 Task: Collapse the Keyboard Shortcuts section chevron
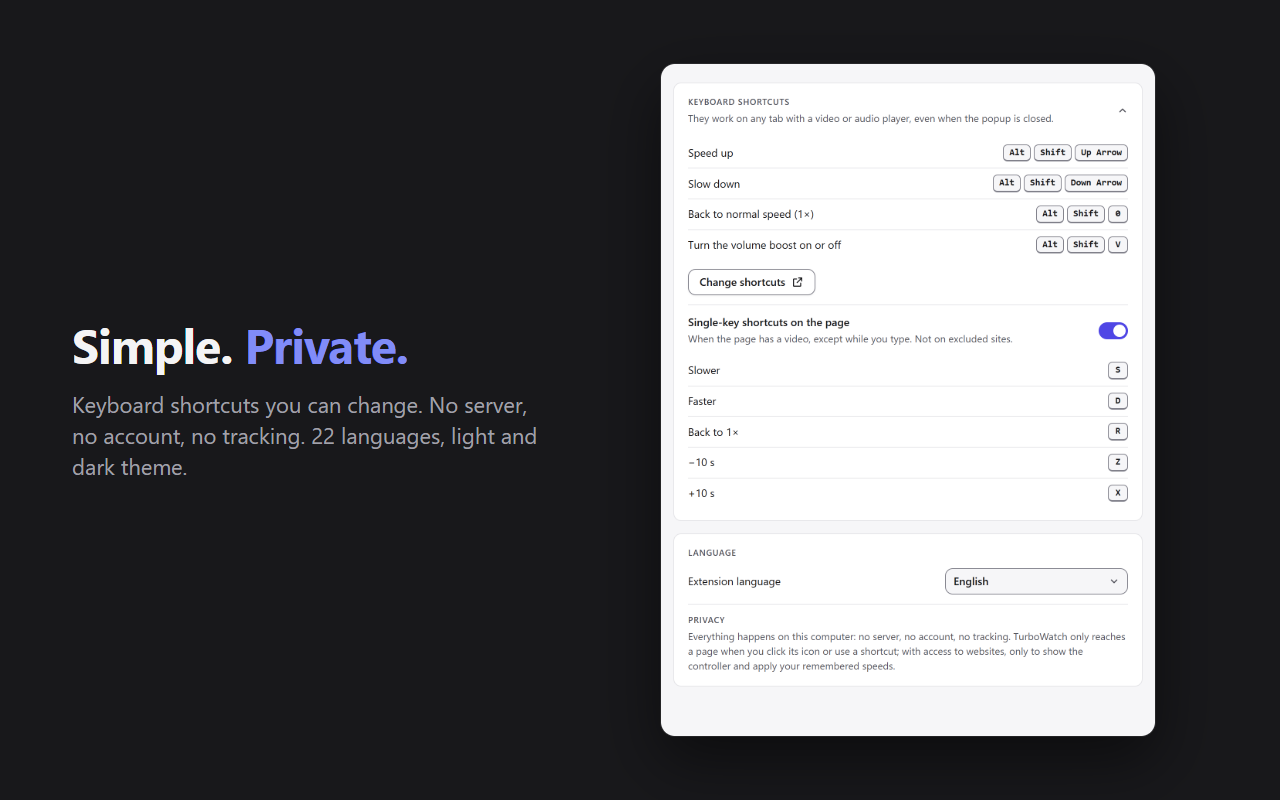pos(1122,111)
